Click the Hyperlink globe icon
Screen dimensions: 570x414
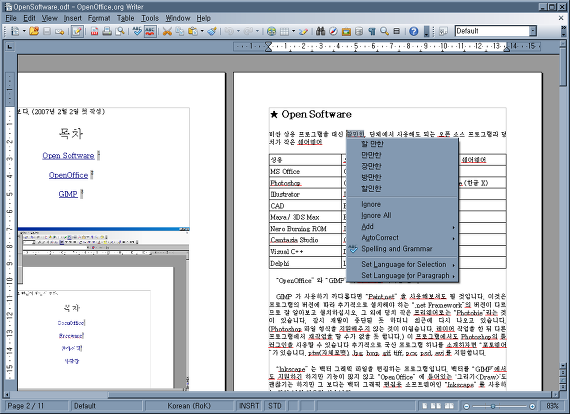point(271,32)
